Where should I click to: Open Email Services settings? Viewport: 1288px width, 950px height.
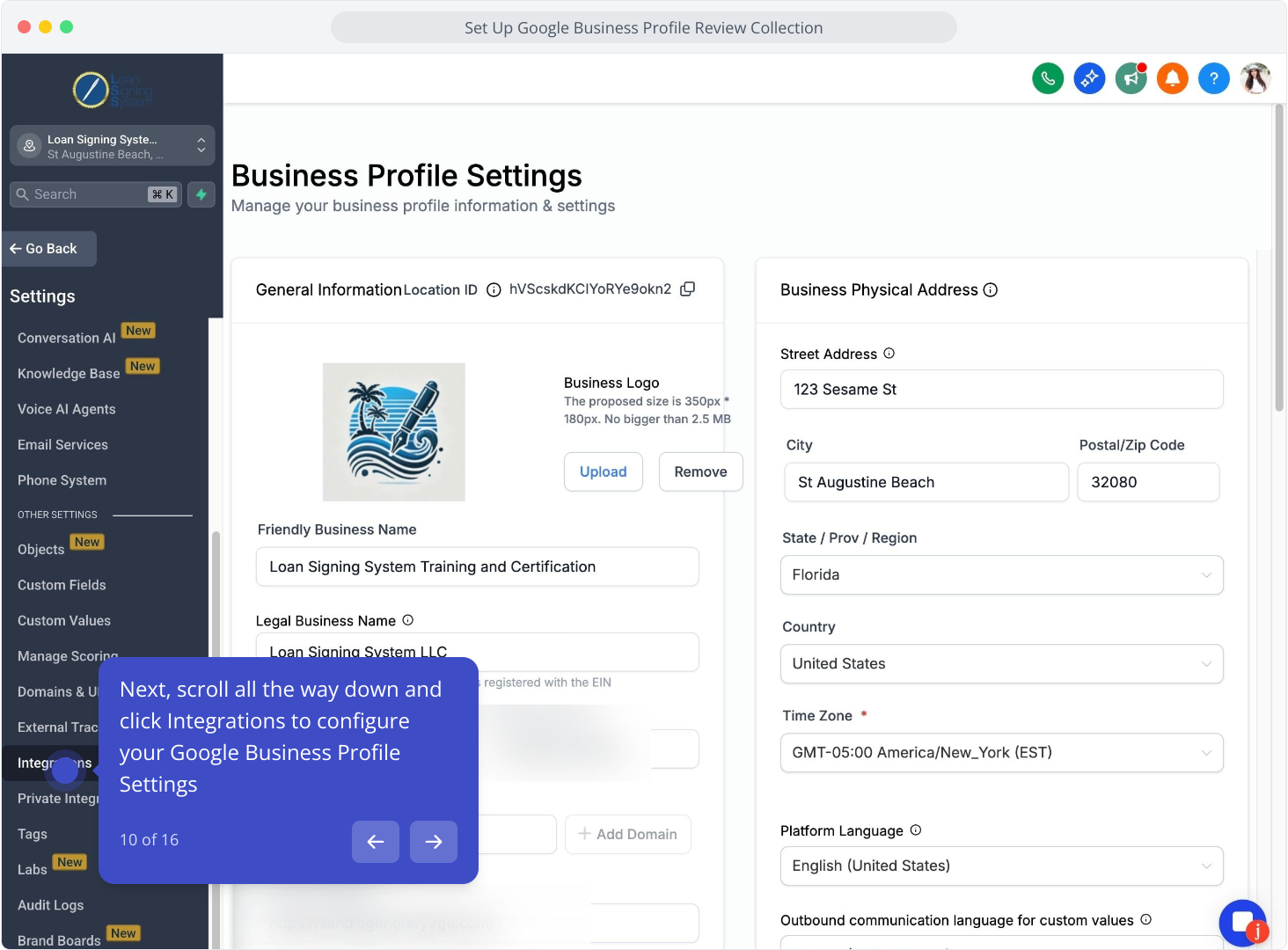(x=63, y=445)
